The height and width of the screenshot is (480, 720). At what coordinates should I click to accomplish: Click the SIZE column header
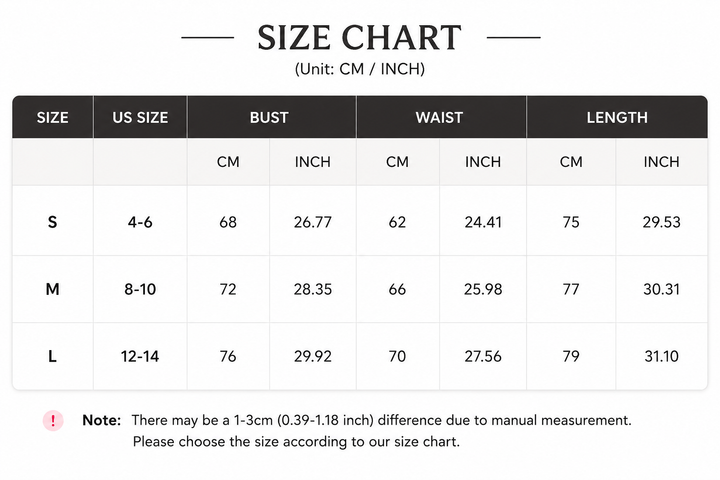tap(53, 118)
